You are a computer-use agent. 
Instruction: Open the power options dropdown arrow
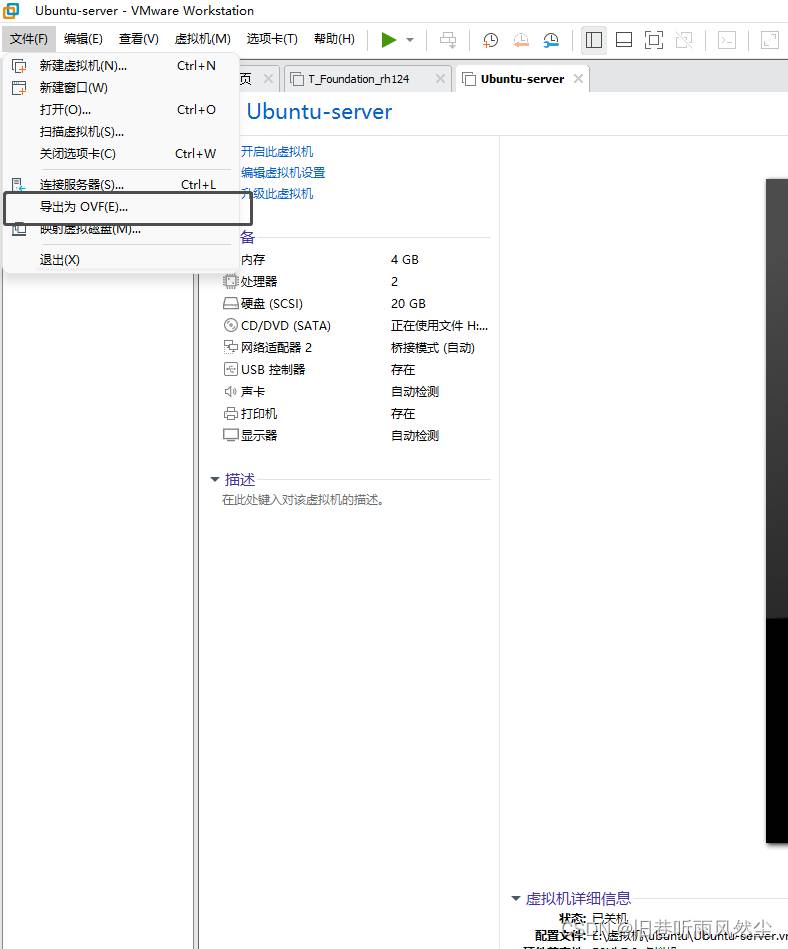(410, 40)
